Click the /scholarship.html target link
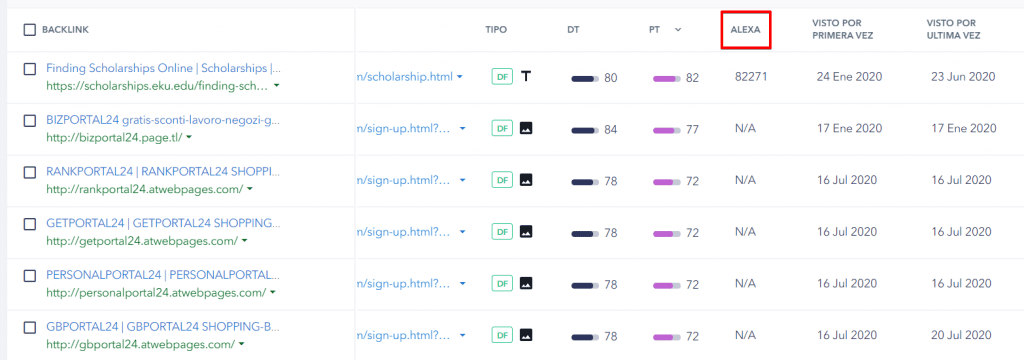This screenshot has width=1024, height=360. (x=404, y=77)
